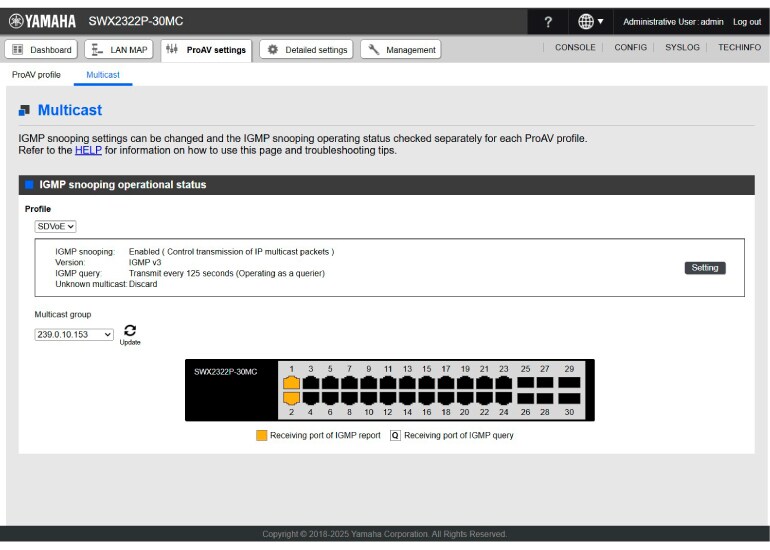
Task: Go to the Management tab
Action: click(401, 50)
